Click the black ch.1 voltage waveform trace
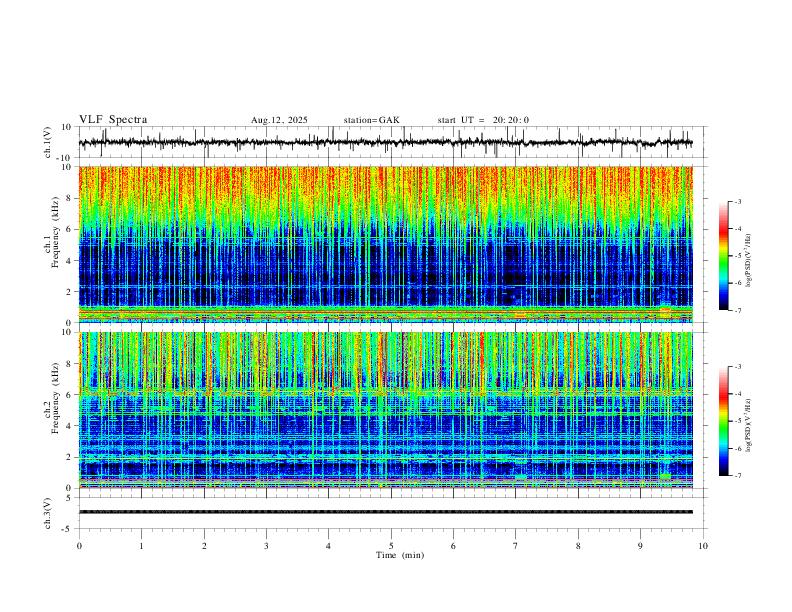This screenshot has height=612, width=792. 385,142
